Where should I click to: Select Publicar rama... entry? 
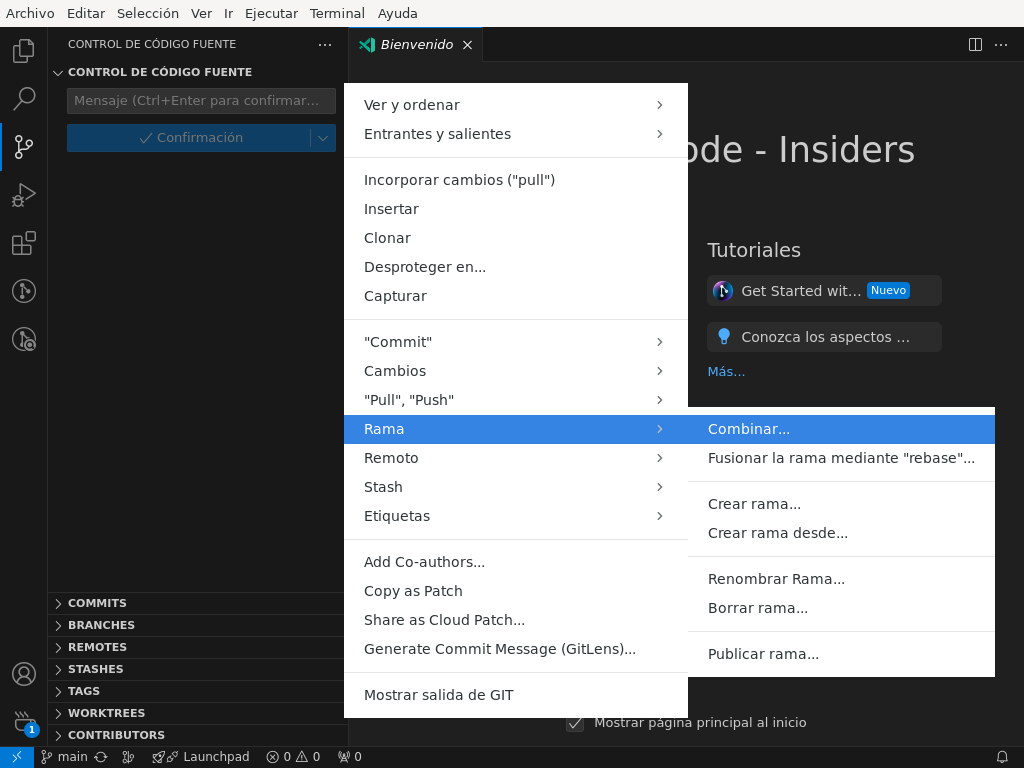pyautogui.click(x=841, y=654)
